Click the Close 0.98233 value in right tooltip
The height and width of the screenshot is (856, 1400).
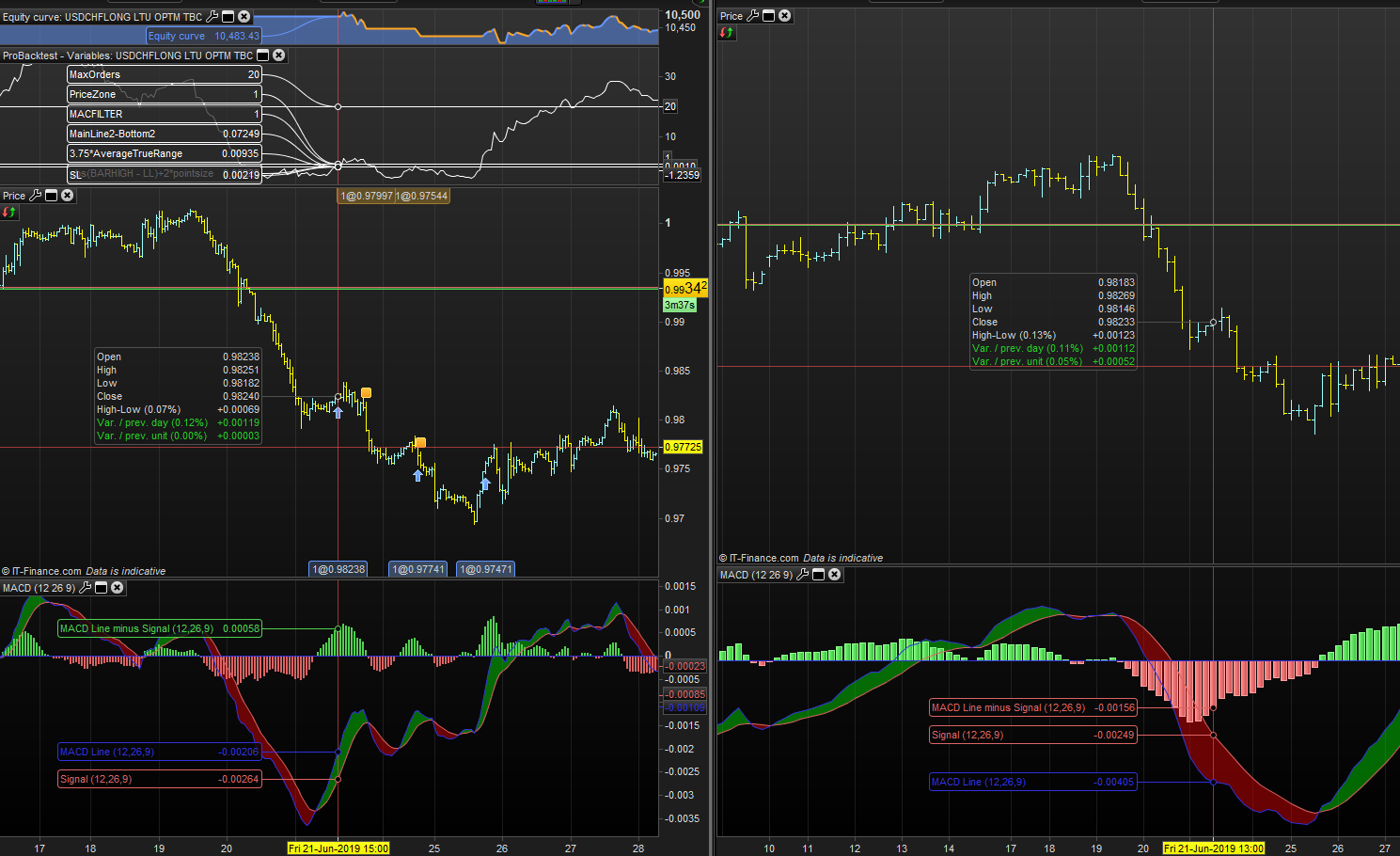point(1116,322)
